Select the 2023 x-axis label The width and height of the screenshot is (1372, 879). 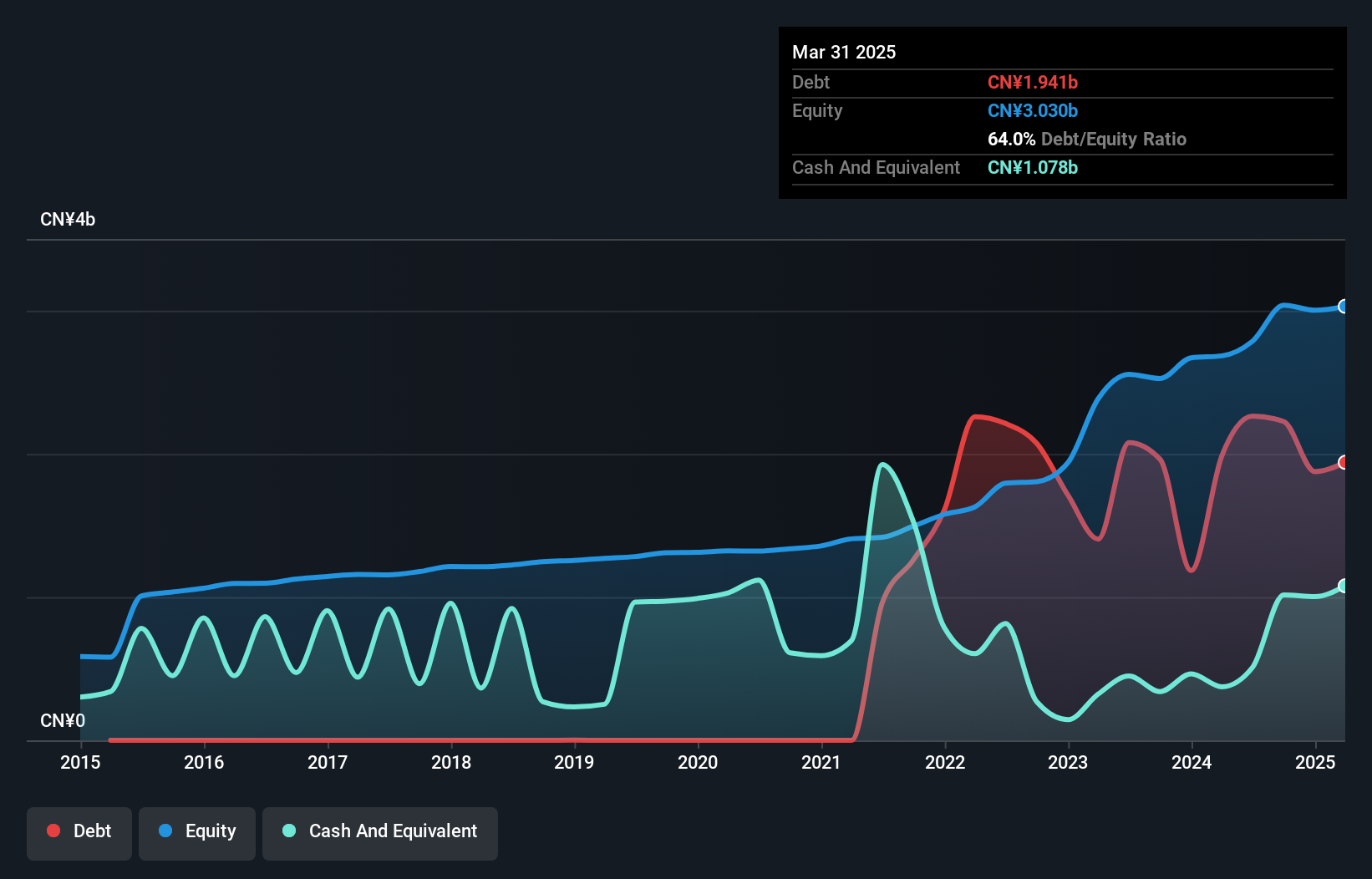[1068, 762]
